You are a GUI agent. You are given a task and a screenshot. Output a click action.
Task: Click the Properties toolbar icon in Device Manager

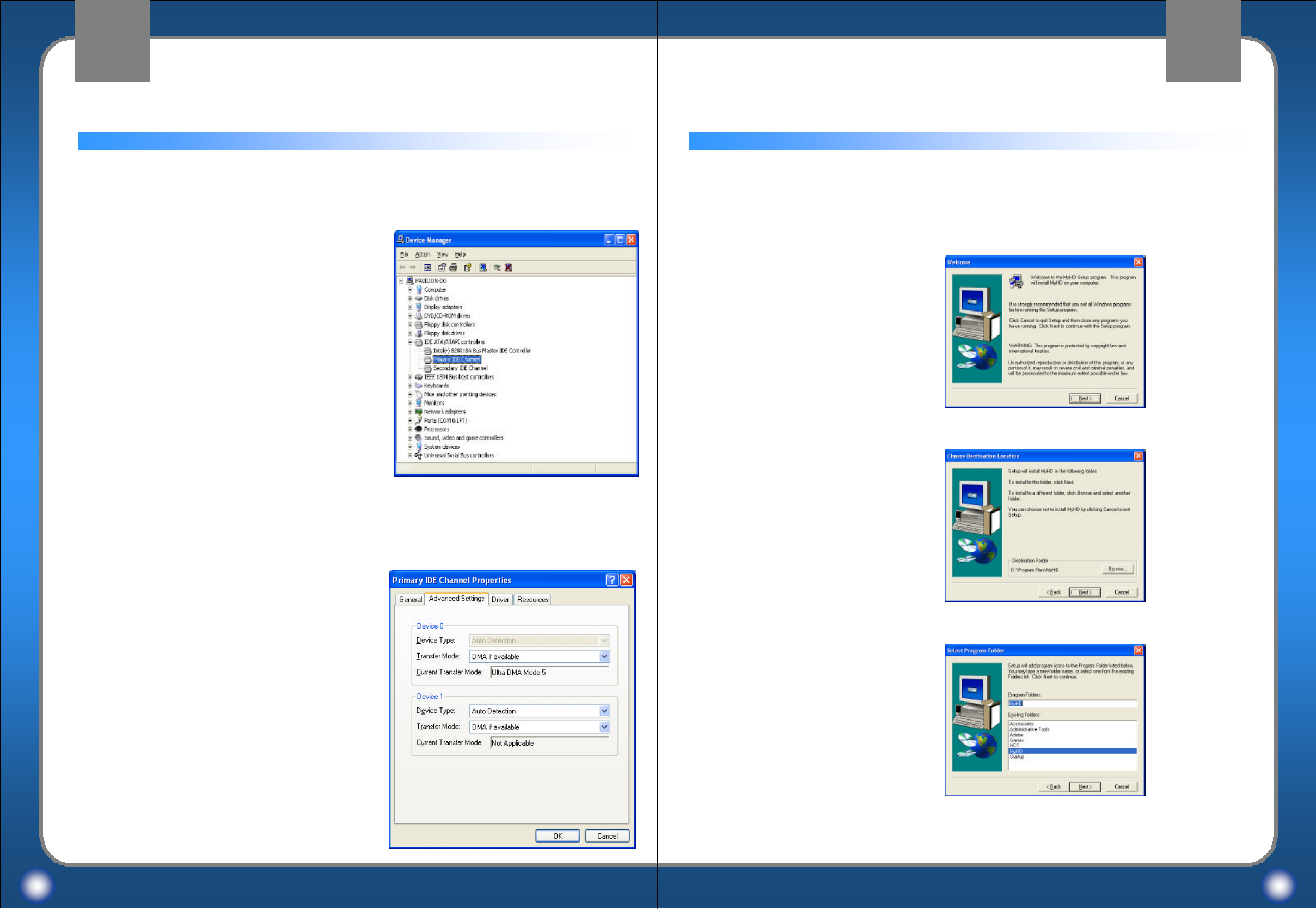click(442, 267)
